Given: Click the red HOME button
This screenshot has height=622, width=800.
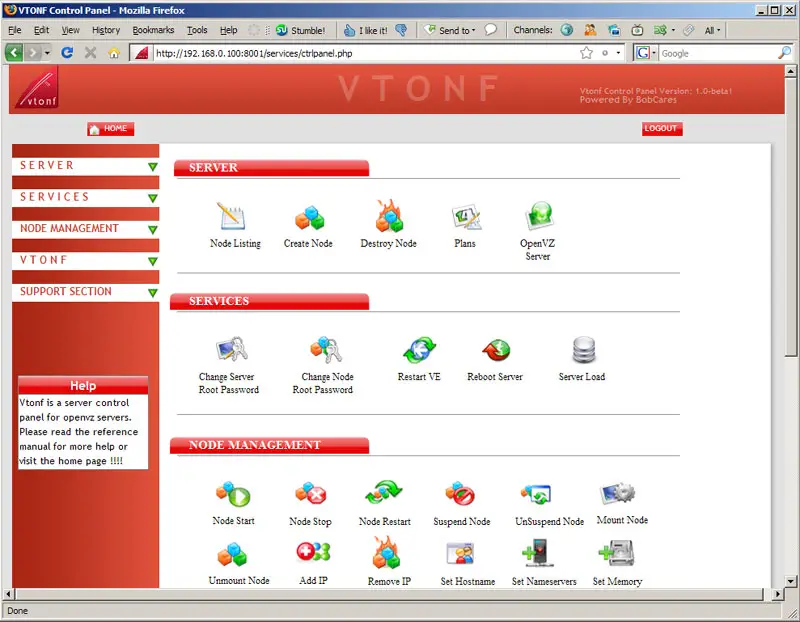Looking at the screenshot, I should tap(110, 129).
